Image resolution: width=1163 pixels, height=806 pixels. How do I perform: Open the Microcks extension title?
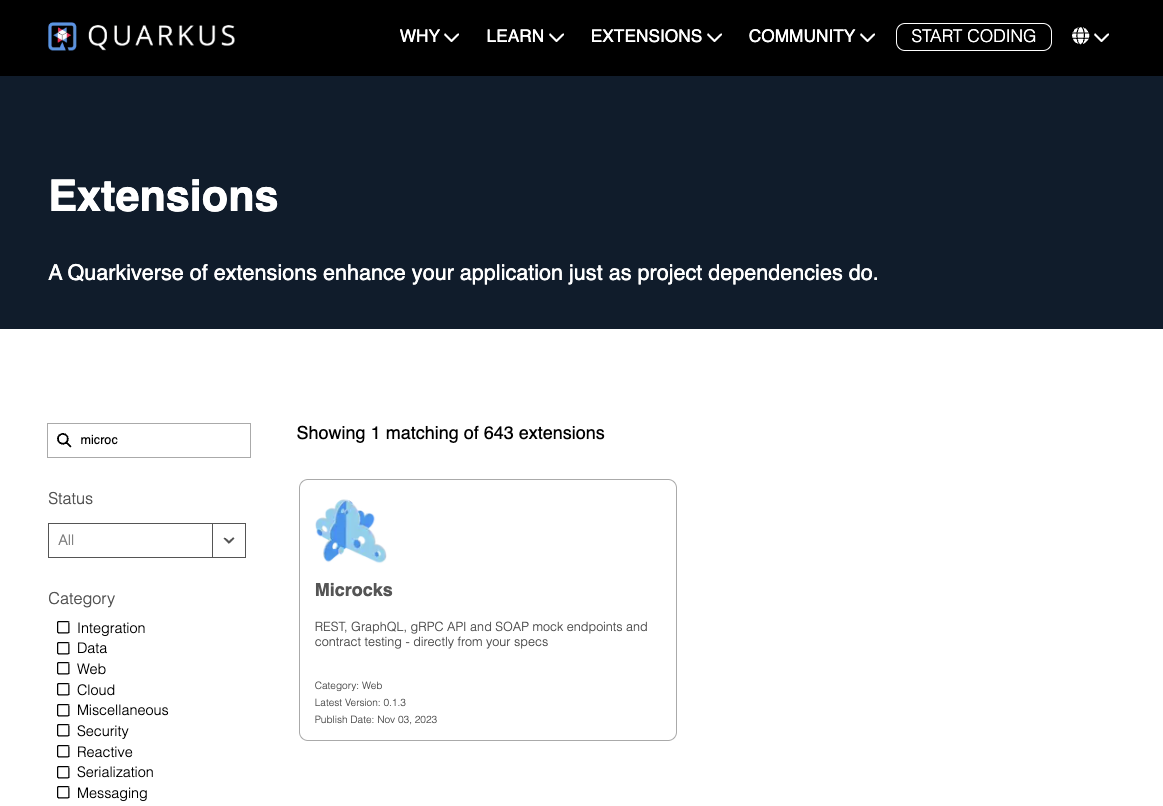(353, 590)
